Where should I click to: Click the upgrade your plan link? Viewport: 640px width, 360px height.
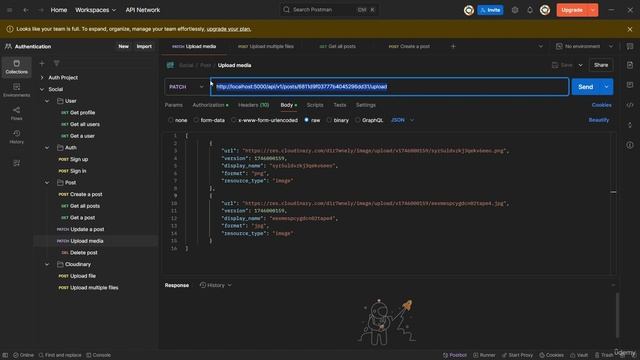229,29
